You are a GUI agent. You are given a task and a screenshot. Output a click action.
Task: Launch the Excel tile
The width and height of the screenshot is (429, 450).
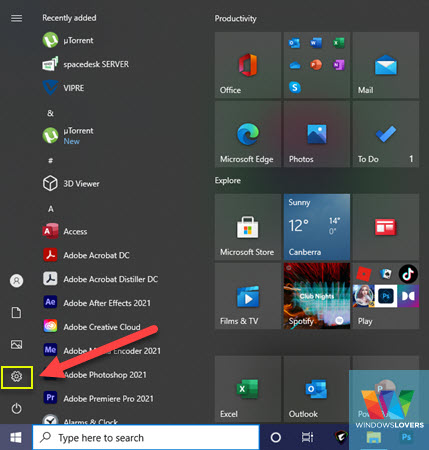[x=248, y=389]
